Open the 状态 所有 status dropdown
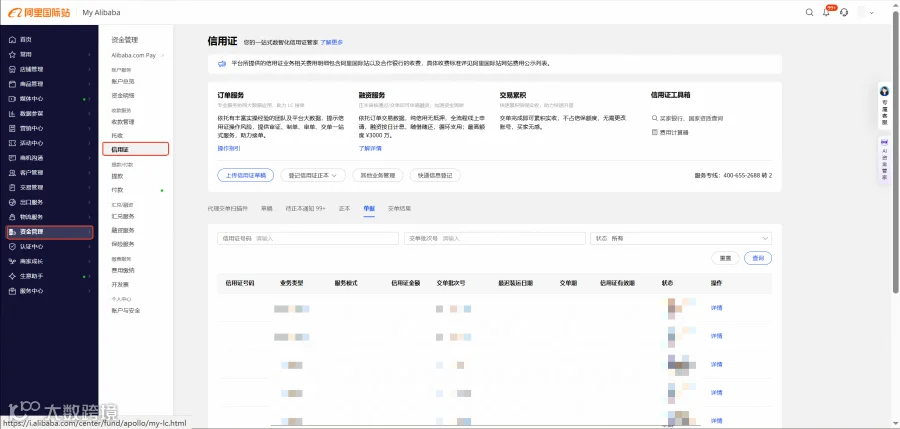 point(681,238)
